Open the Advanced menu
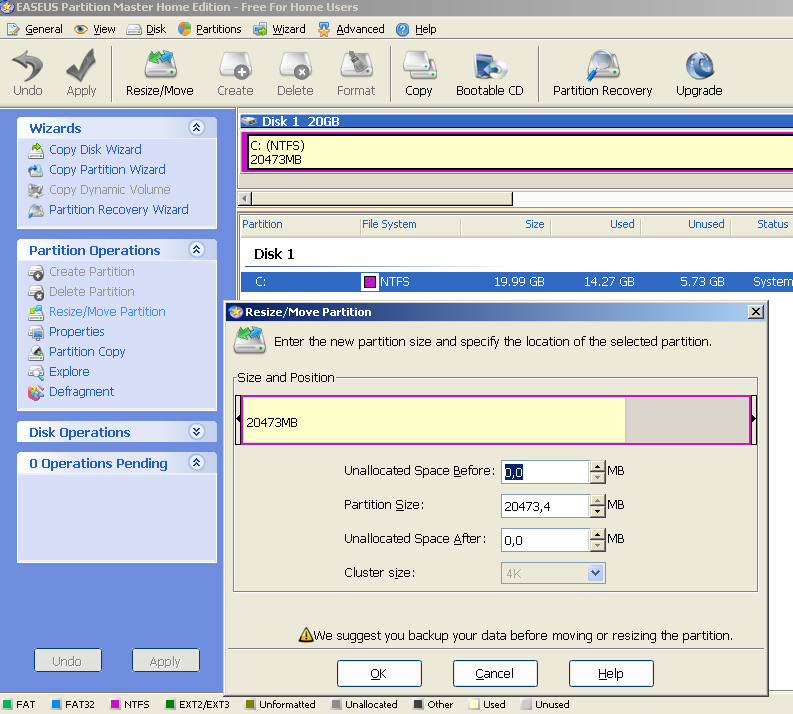This screenshot has width=793, height=714. pyautogui.click(x=351, y=29)
